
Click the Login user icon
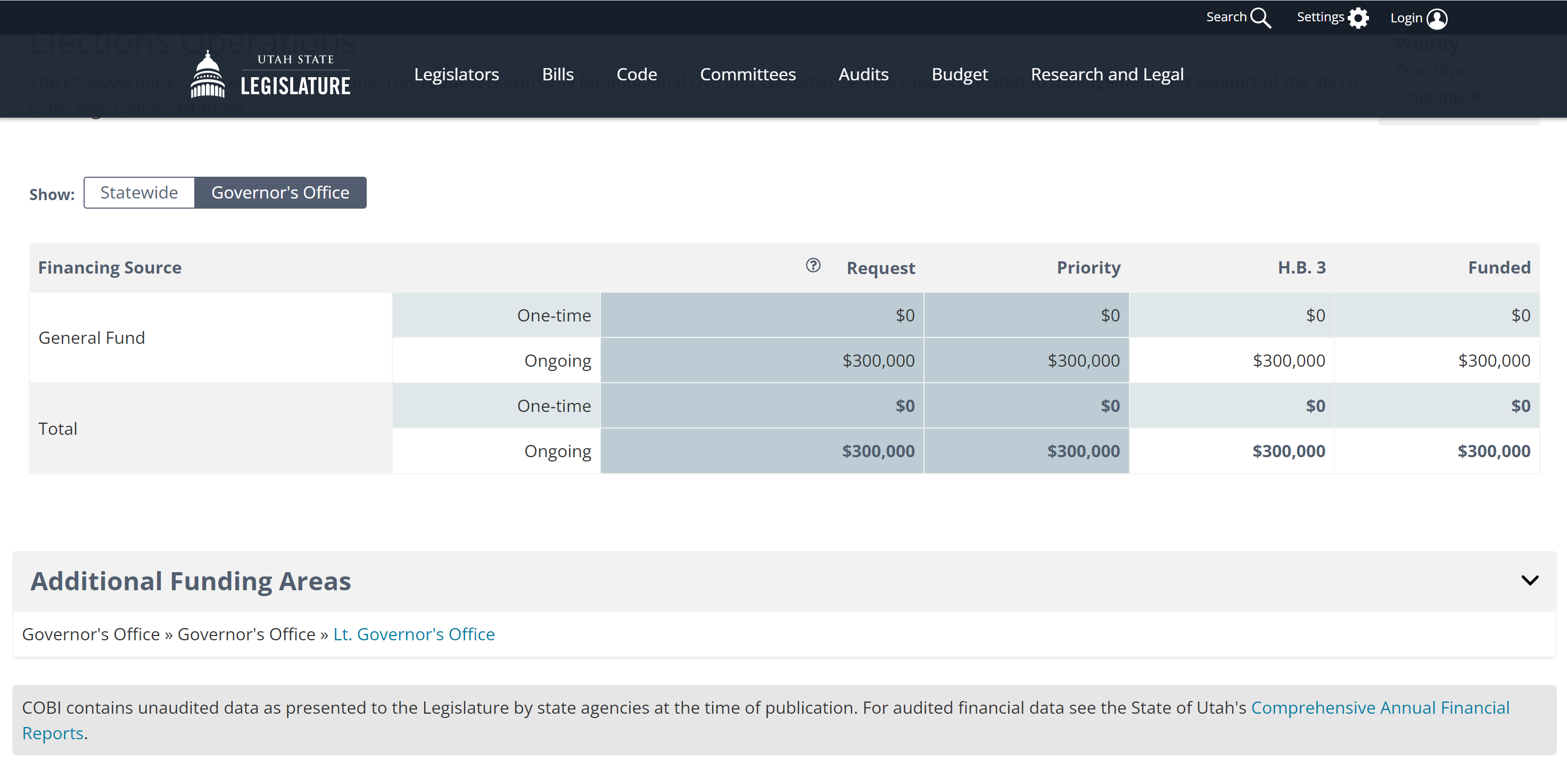pyautogui.click(x=1437, y=19)
